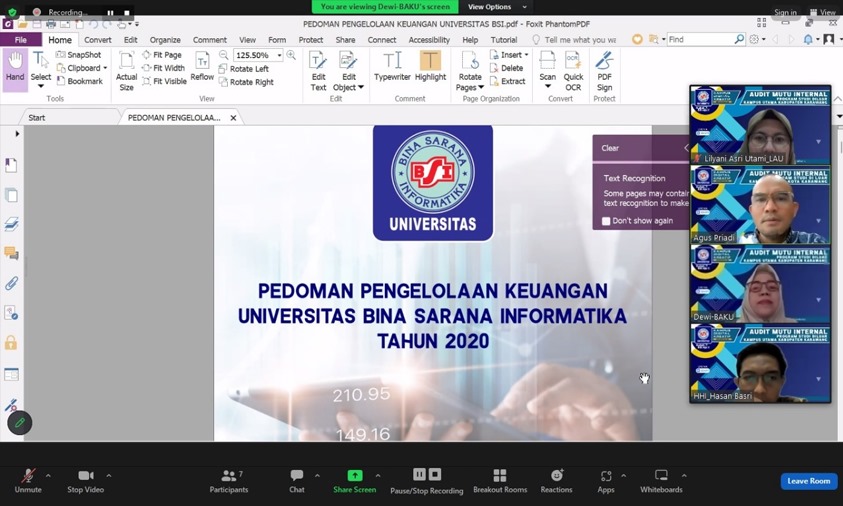Open the Typewriter comment tool

(392, 67)
